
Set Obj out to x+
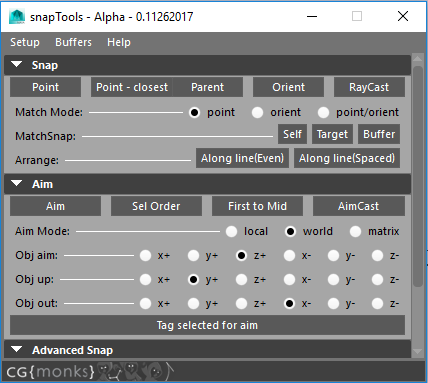coord(145,304)
